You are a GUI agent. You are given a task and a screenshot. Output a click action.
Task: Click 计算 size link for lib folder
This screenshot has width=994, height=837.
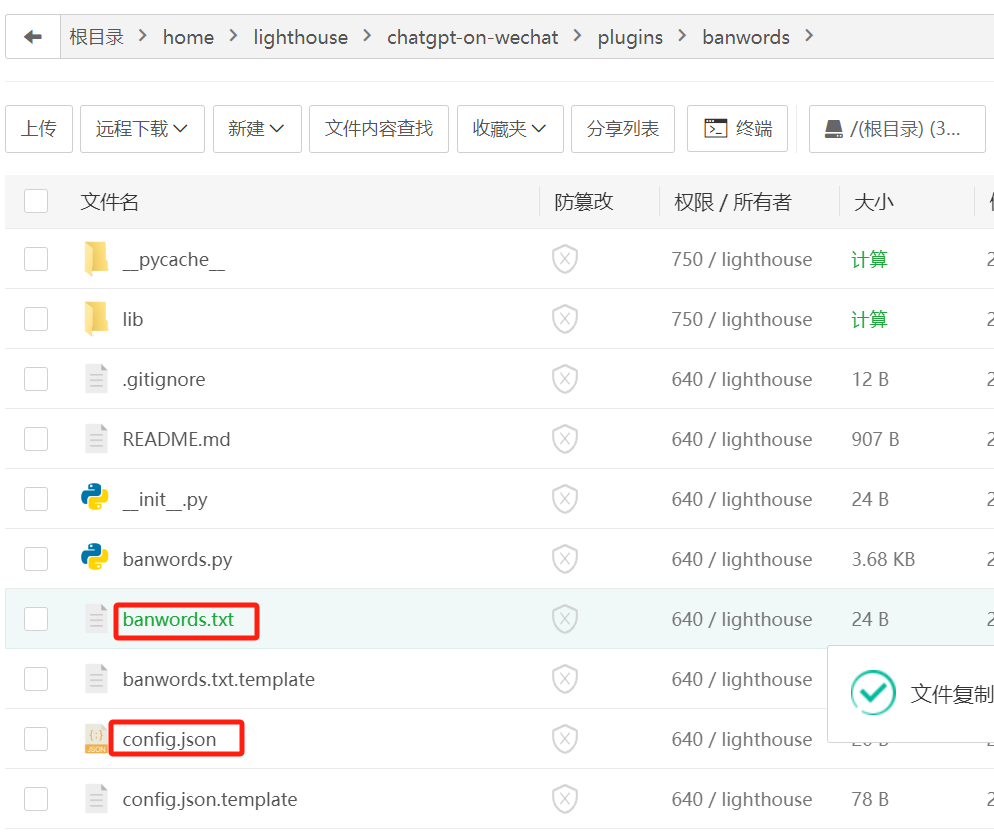click(x=869, y=319)
